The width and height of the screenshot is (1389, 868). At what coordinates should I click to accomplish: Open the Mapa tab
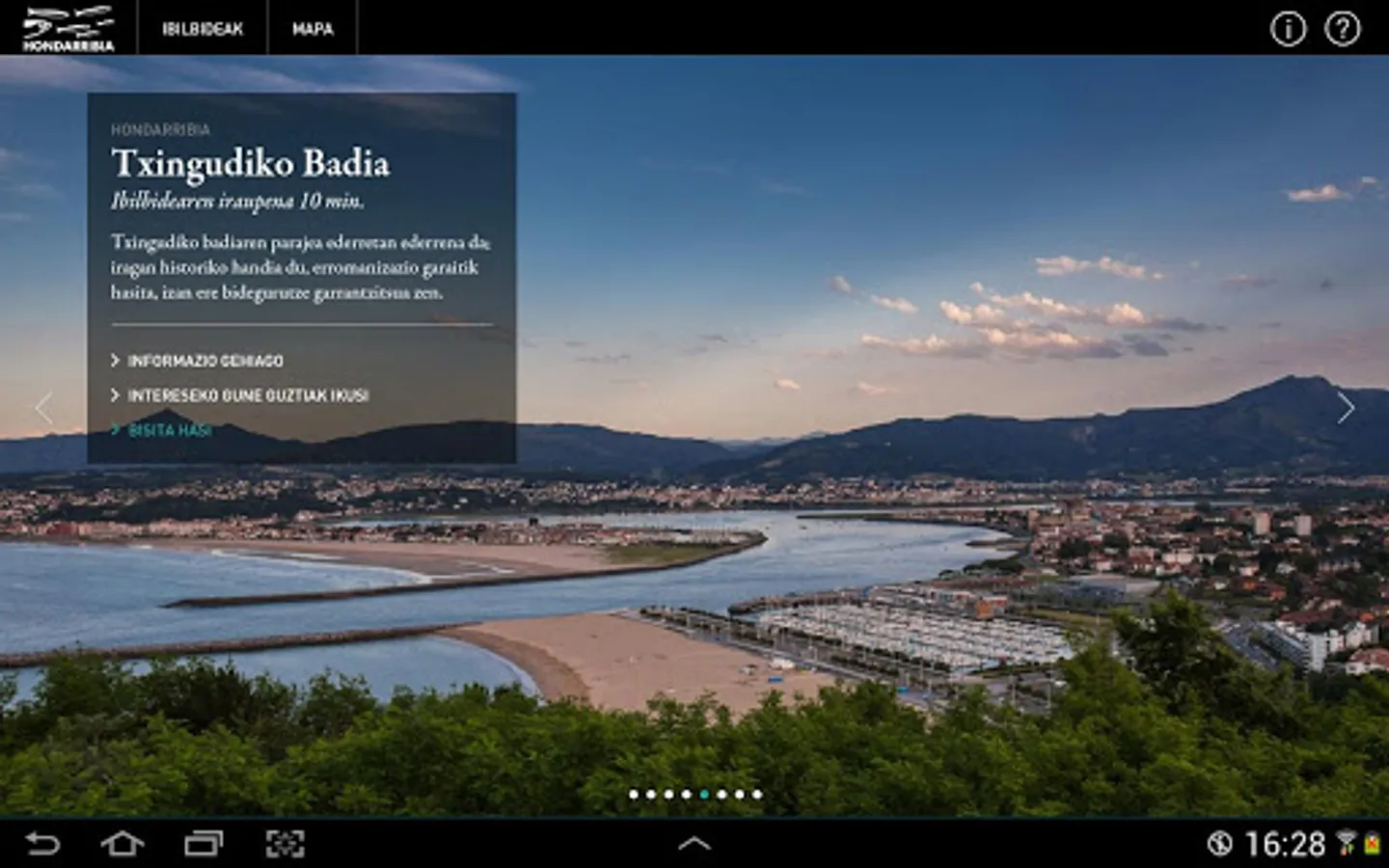click(x=313, y=29)
